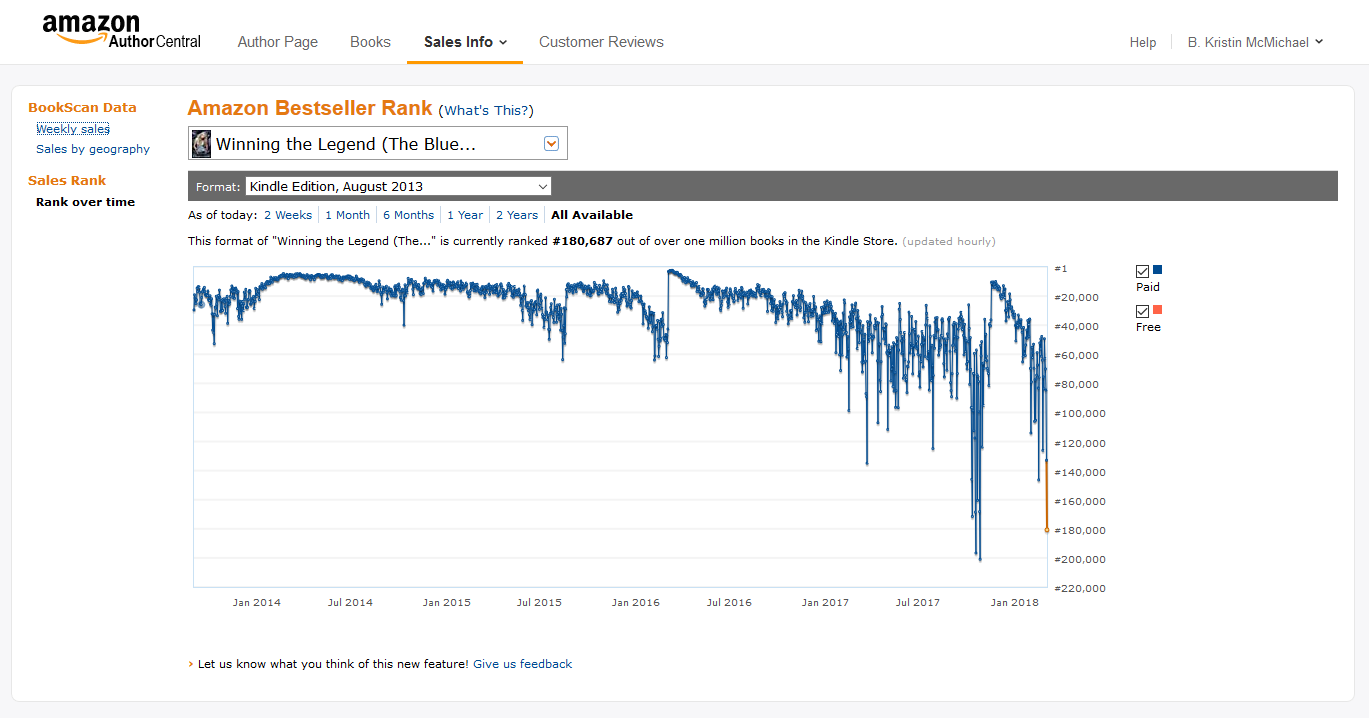1369x718 pixels.
Task: Click the #220,000 rank axis label
Action: click(1081, 588)
